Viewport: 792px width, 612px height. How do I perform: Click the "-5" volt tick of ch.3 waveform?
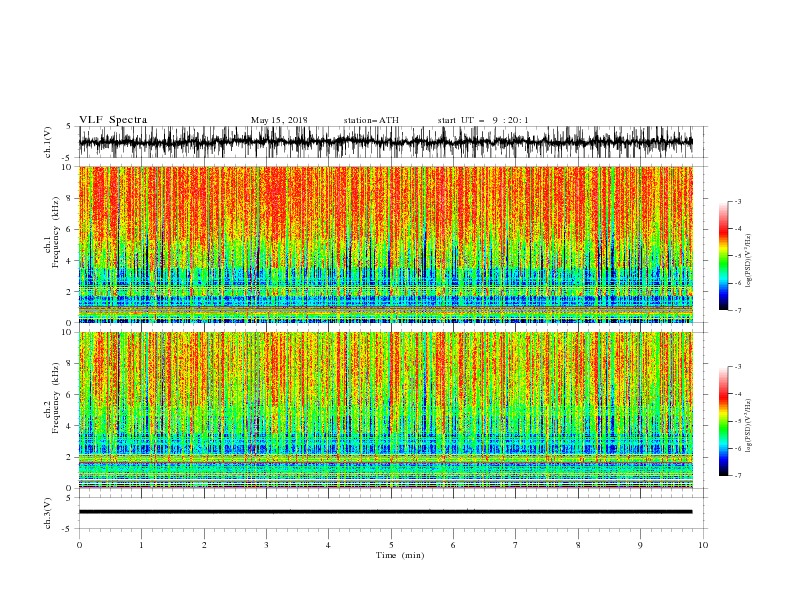click(x=68, y=529)
